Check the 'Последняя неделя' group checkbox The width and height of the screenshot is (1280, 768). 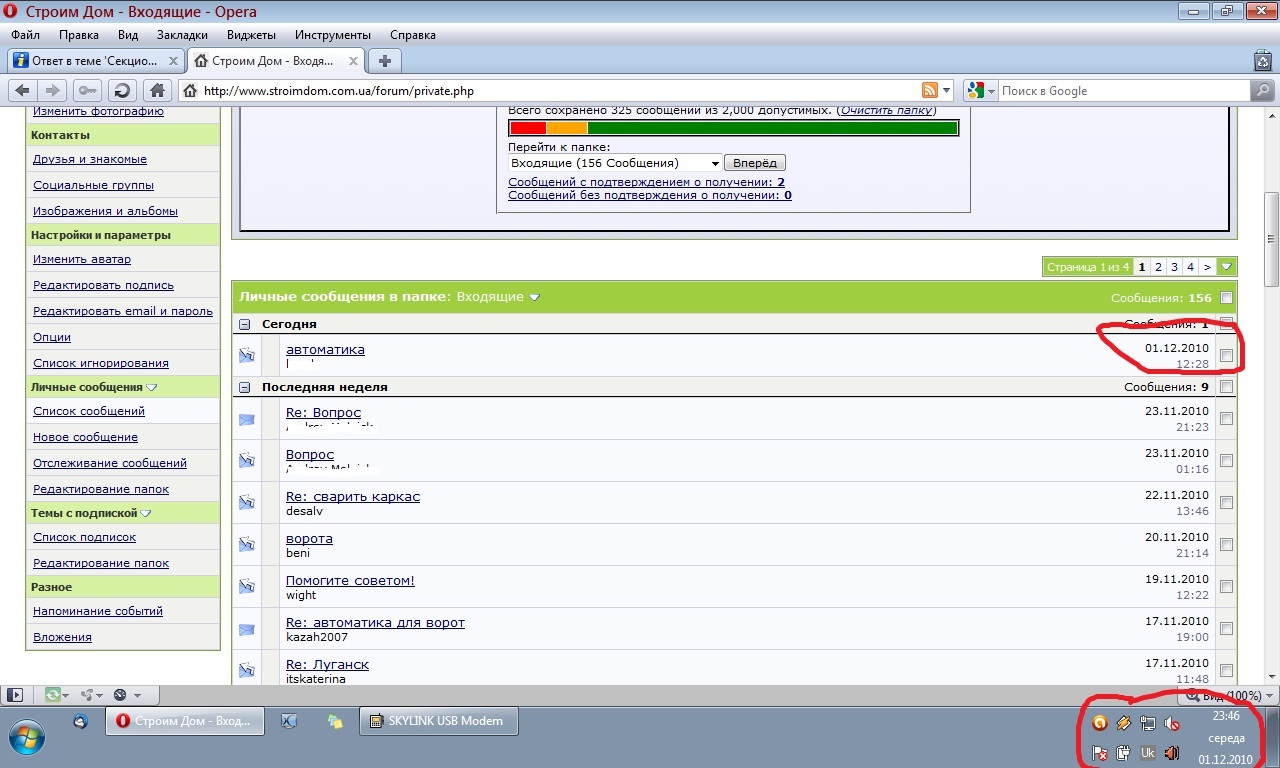click(x=1227, y=387)
